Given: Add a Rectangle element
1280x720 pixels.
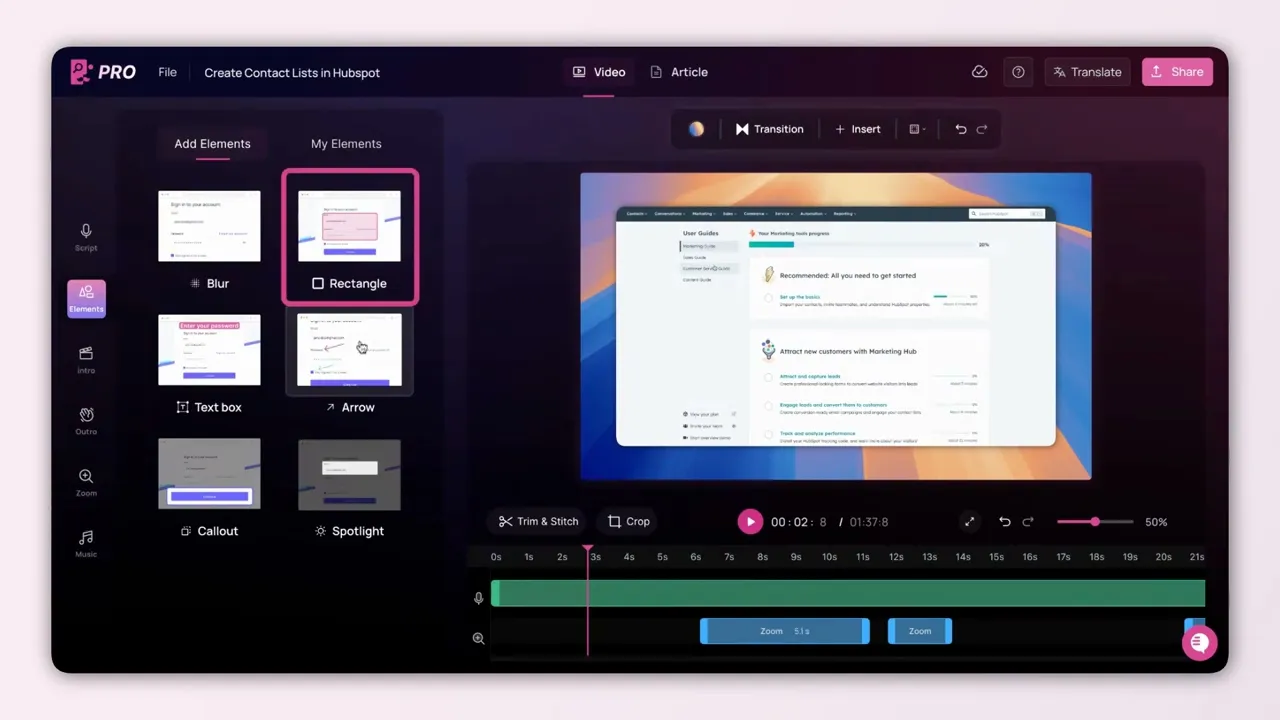Looking at the screenshot, I should (349, 237).
